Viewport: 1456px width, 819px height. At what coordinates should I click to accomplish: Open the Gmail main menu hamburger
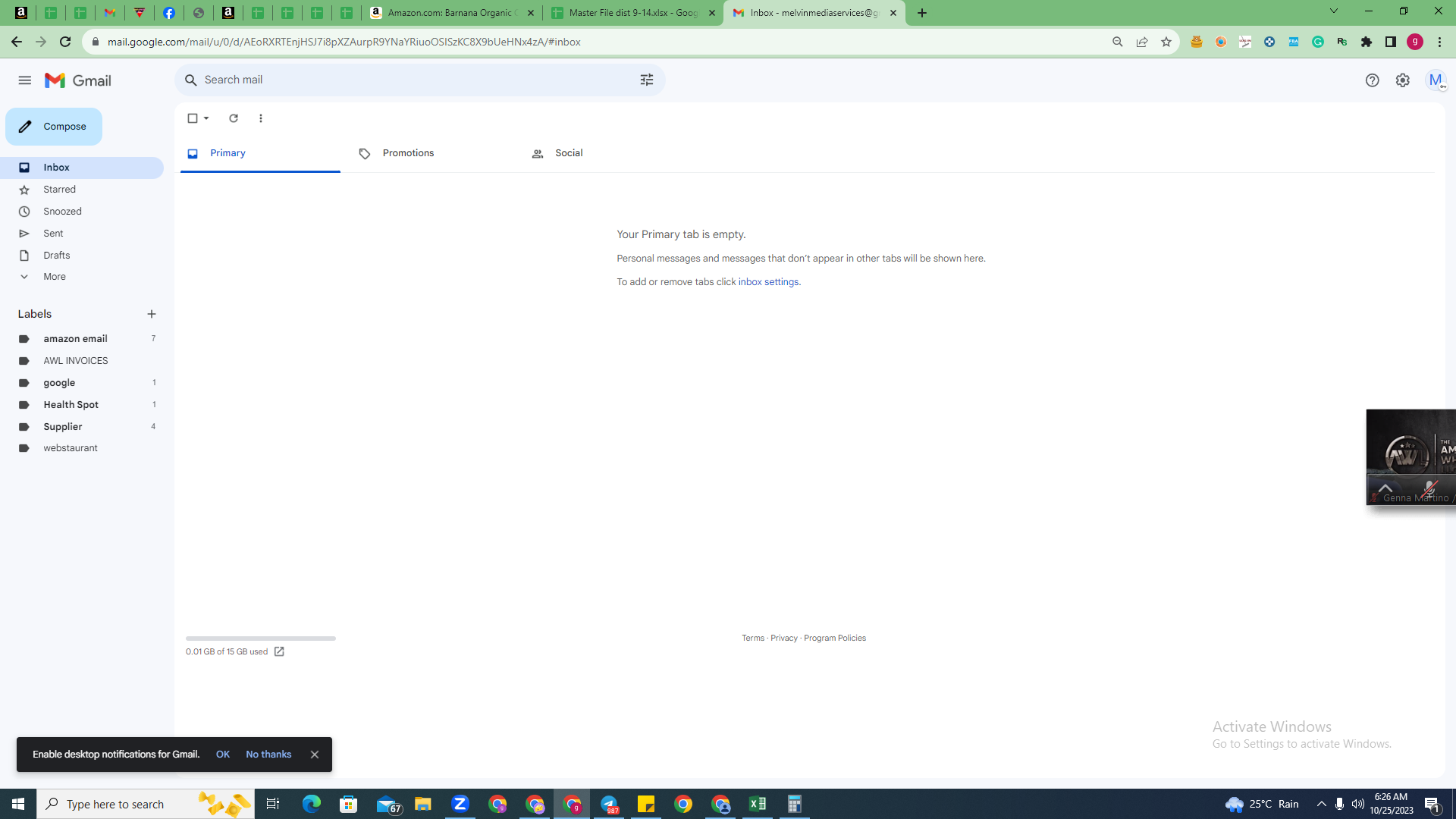[25, 80]
